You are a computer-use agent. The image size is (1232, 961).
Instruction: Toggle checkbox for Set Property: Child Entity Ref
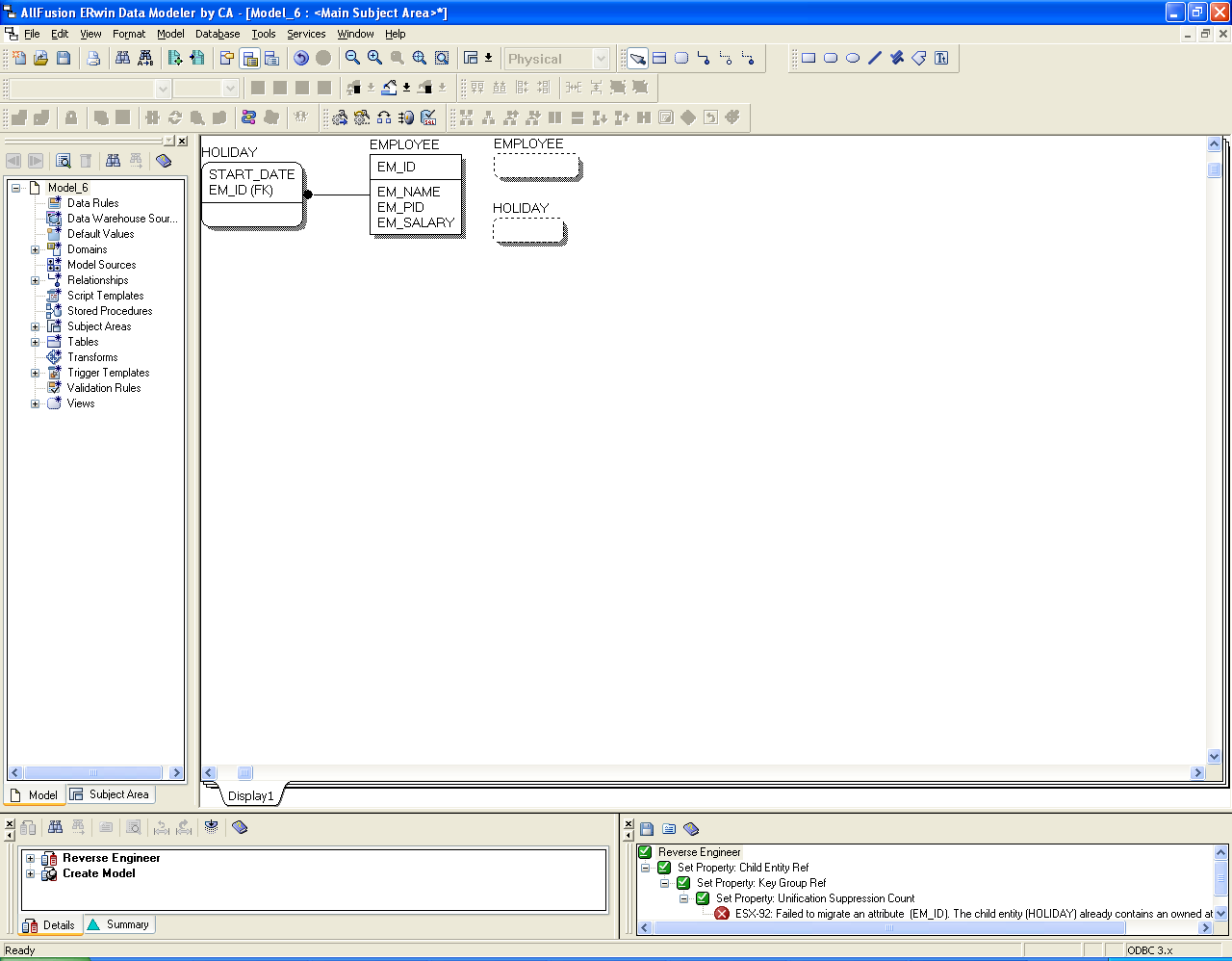(x=664, y=868)
